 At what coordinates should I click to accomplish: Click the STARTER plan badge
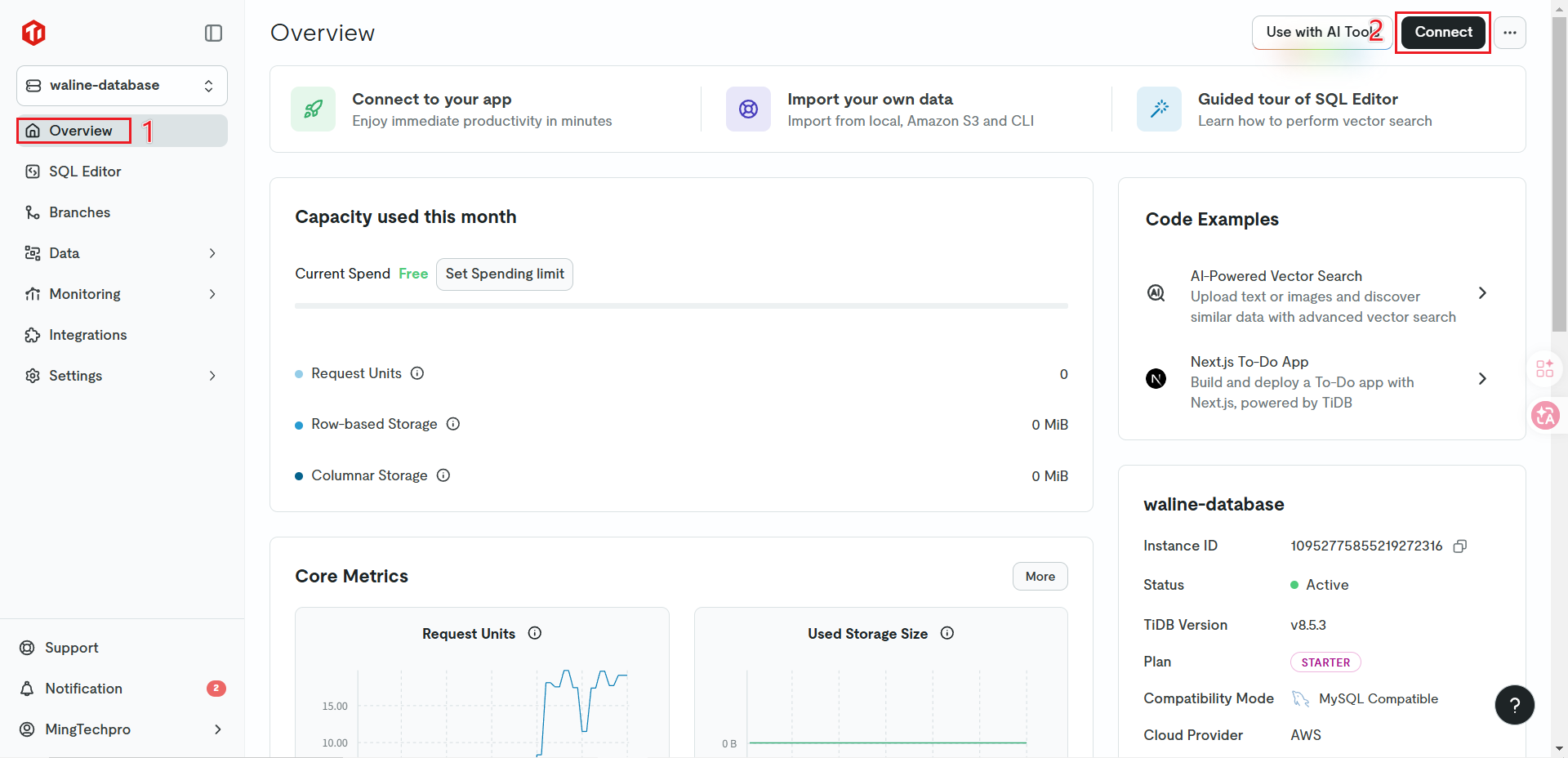(1325, 662)
